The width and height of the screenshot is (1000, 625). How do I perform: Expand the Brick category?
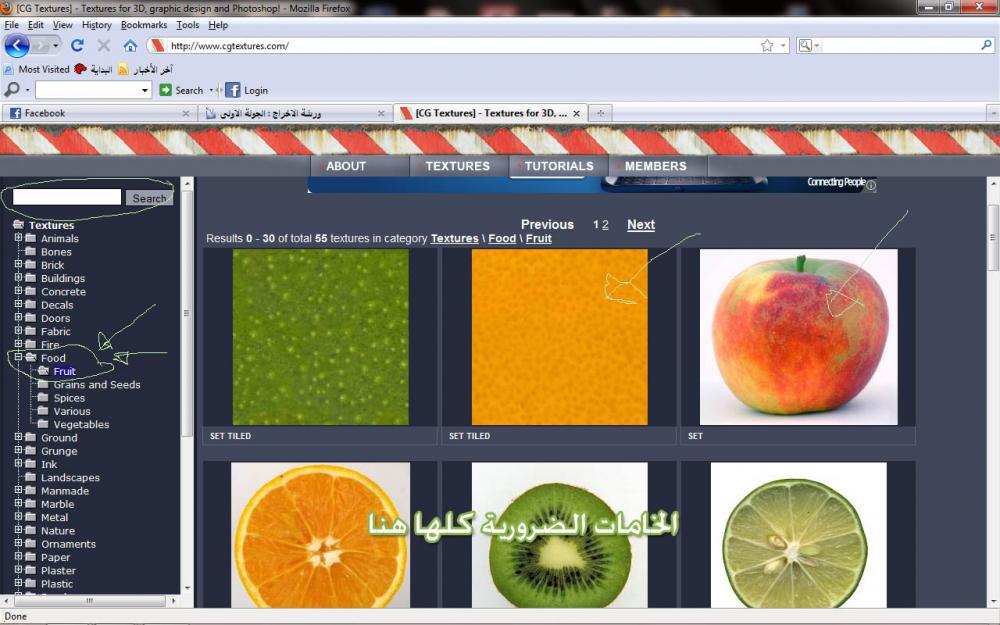(18, 264)
